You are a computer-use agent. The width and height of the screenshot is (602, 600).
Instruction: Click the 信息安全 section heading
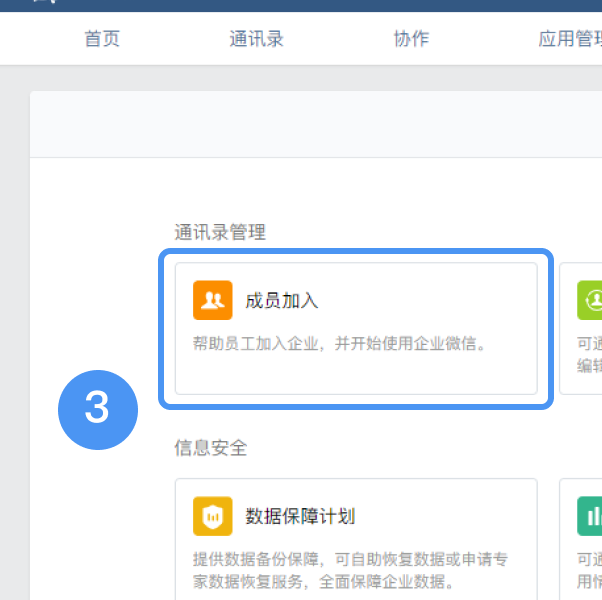click(211, 448)
